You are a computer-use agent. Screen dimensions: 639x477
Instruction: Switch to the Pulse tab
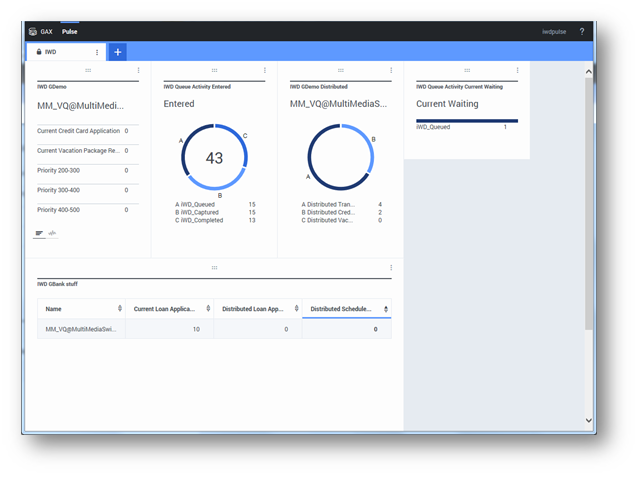click(70, 32)
